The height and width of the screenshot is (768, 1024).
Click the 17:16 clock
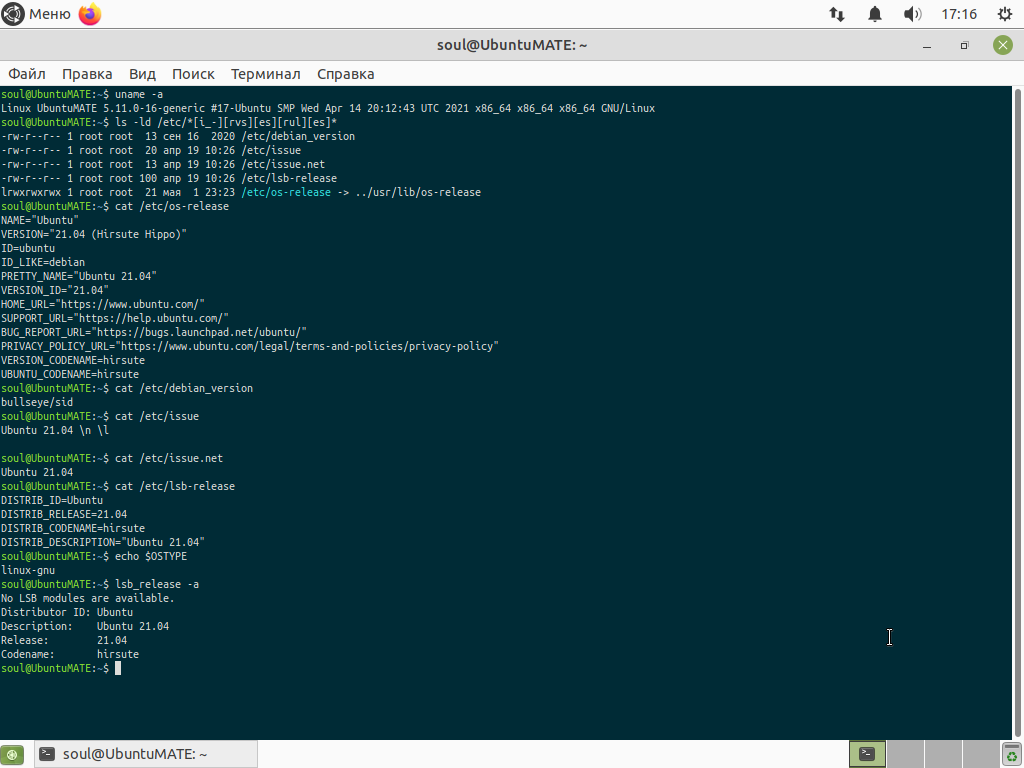pos(959,14)
